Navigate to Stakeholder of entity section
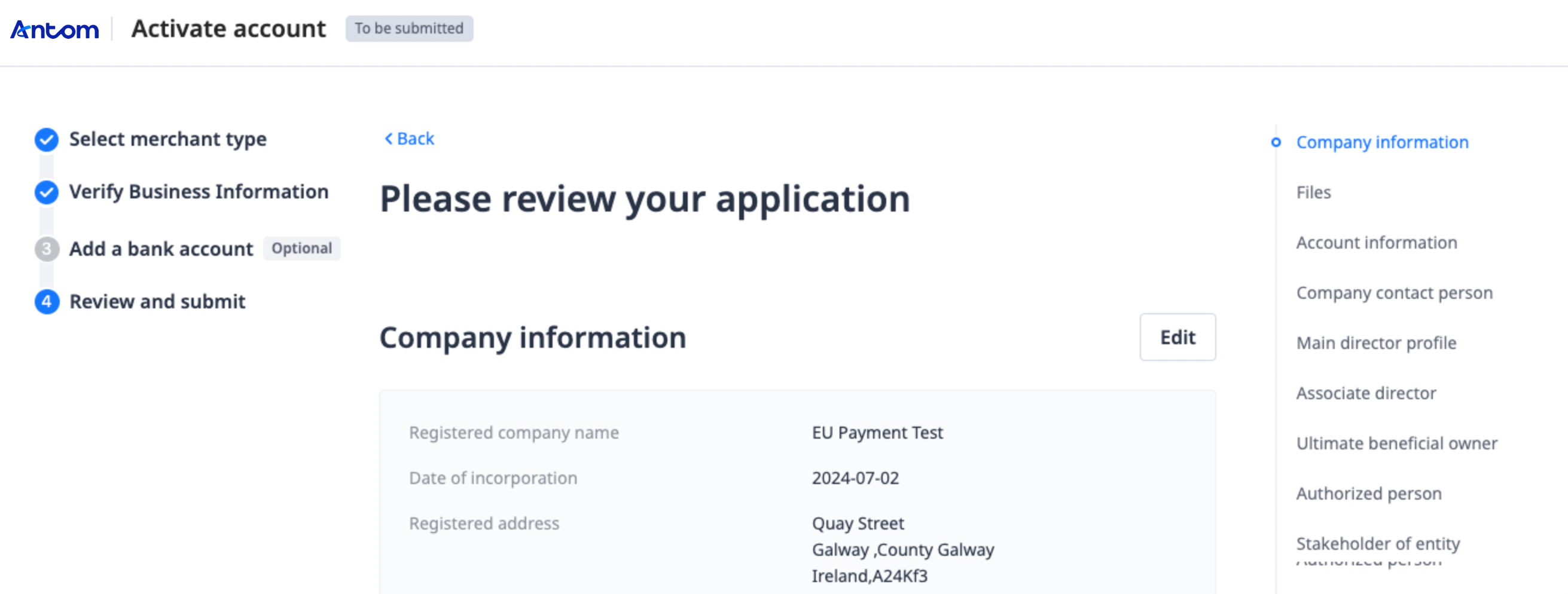Screen dimensions: 1568x594 (x=1377, y=544)
